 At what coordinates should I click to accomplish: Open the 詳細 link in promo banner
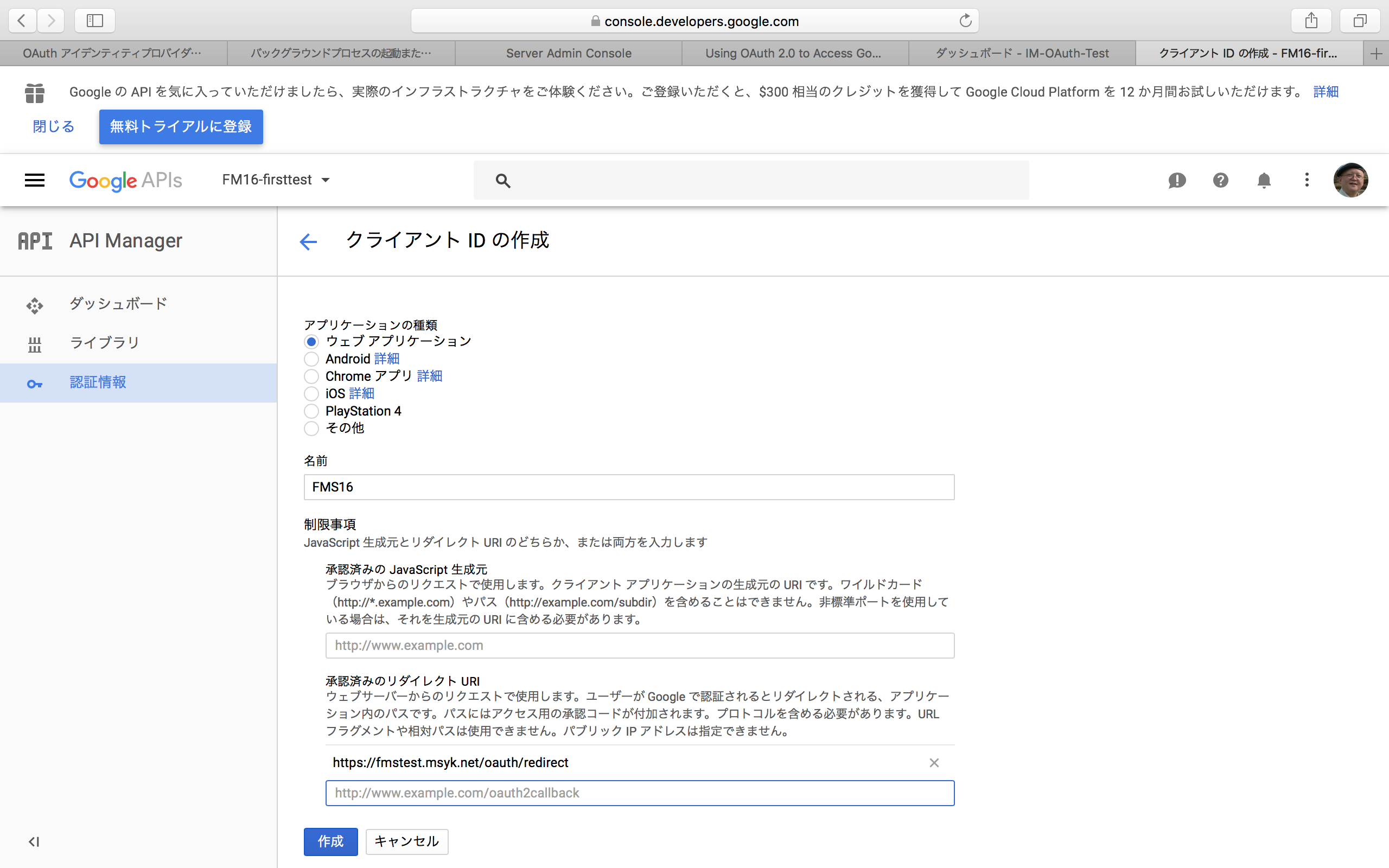(1326, 92)
